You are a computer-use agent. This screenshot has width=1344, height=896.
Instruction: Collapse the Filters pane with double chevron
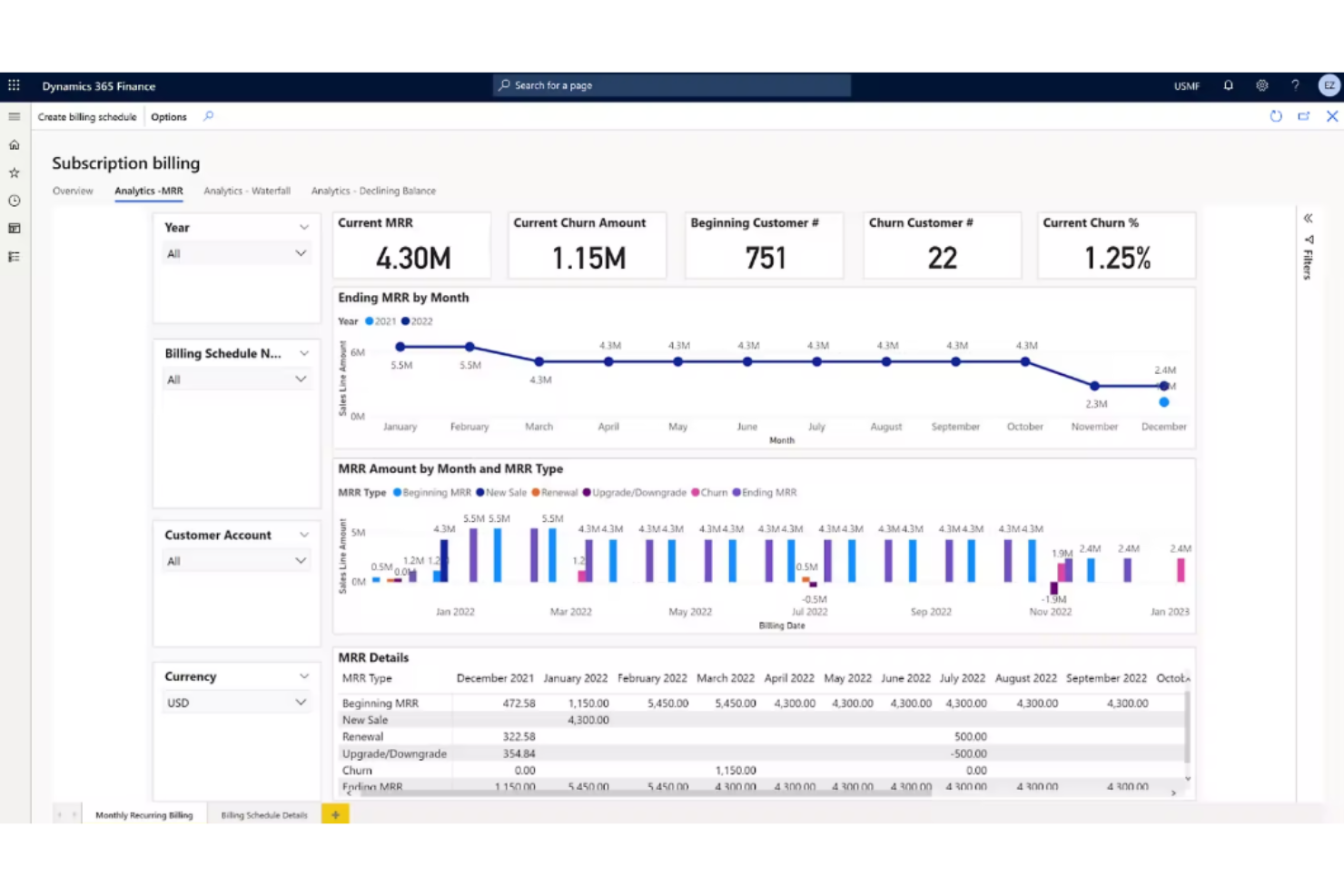tap(1308, 218)
